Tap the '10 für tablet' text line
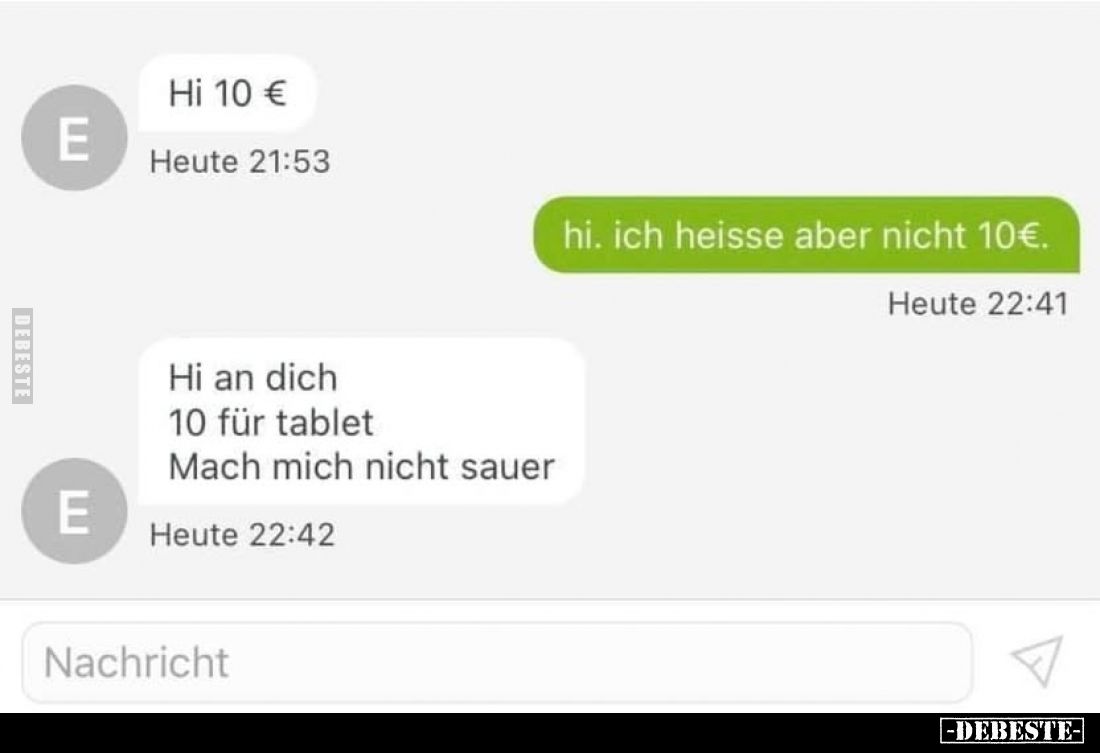The height and width of the screenshot is (753, 1100). [271, 422]
